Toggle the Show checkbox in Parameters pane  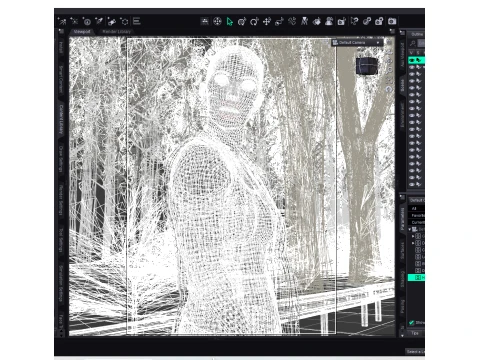coord(412,322)
